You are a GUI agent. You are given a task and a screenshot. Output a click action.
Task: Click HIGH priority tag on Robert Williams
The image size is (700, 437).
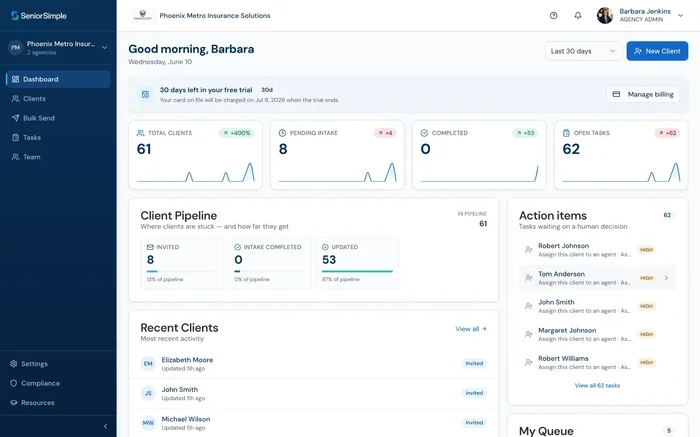tap(646, 362)
